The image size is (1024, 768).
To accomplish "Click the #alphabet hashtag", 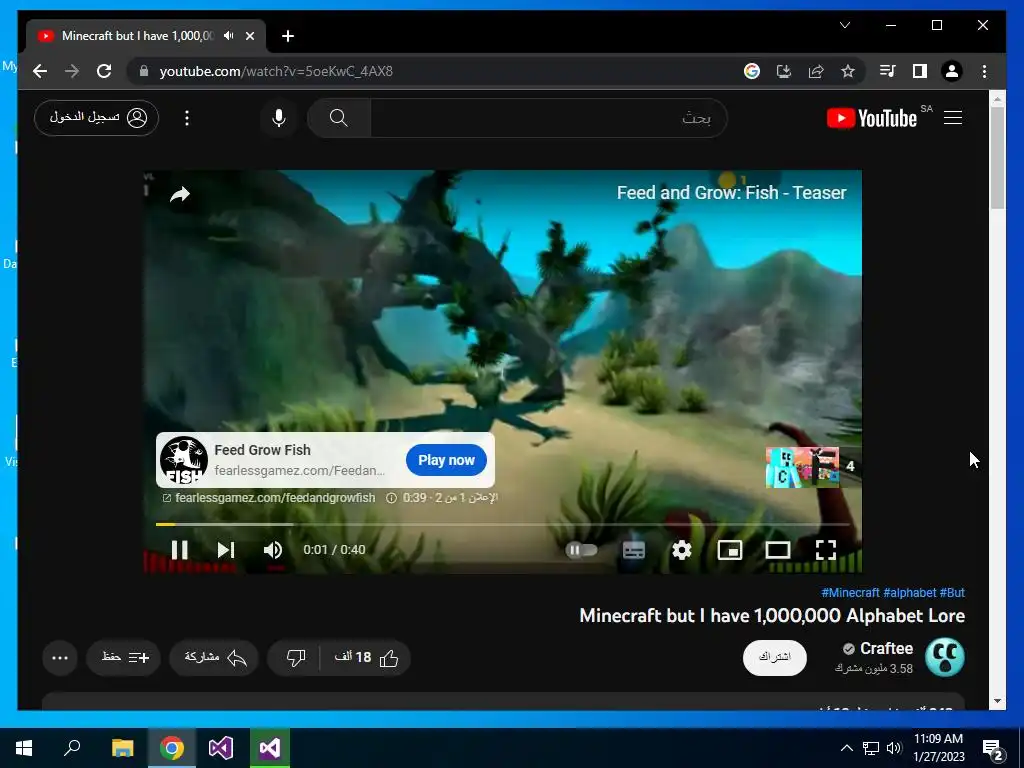I will (910, 592).
